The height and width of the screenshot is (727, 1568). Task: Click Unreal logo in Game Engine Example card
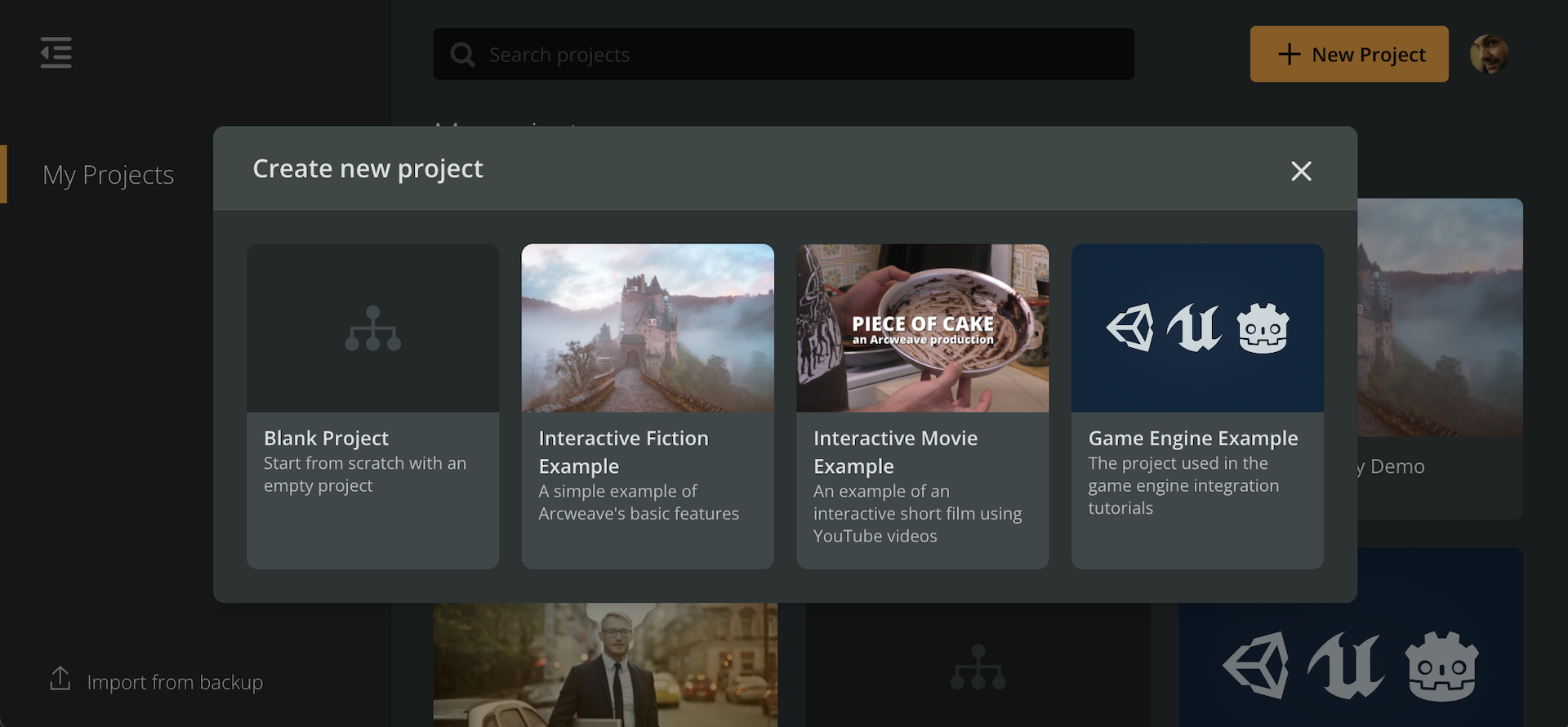pos(1195,328)
